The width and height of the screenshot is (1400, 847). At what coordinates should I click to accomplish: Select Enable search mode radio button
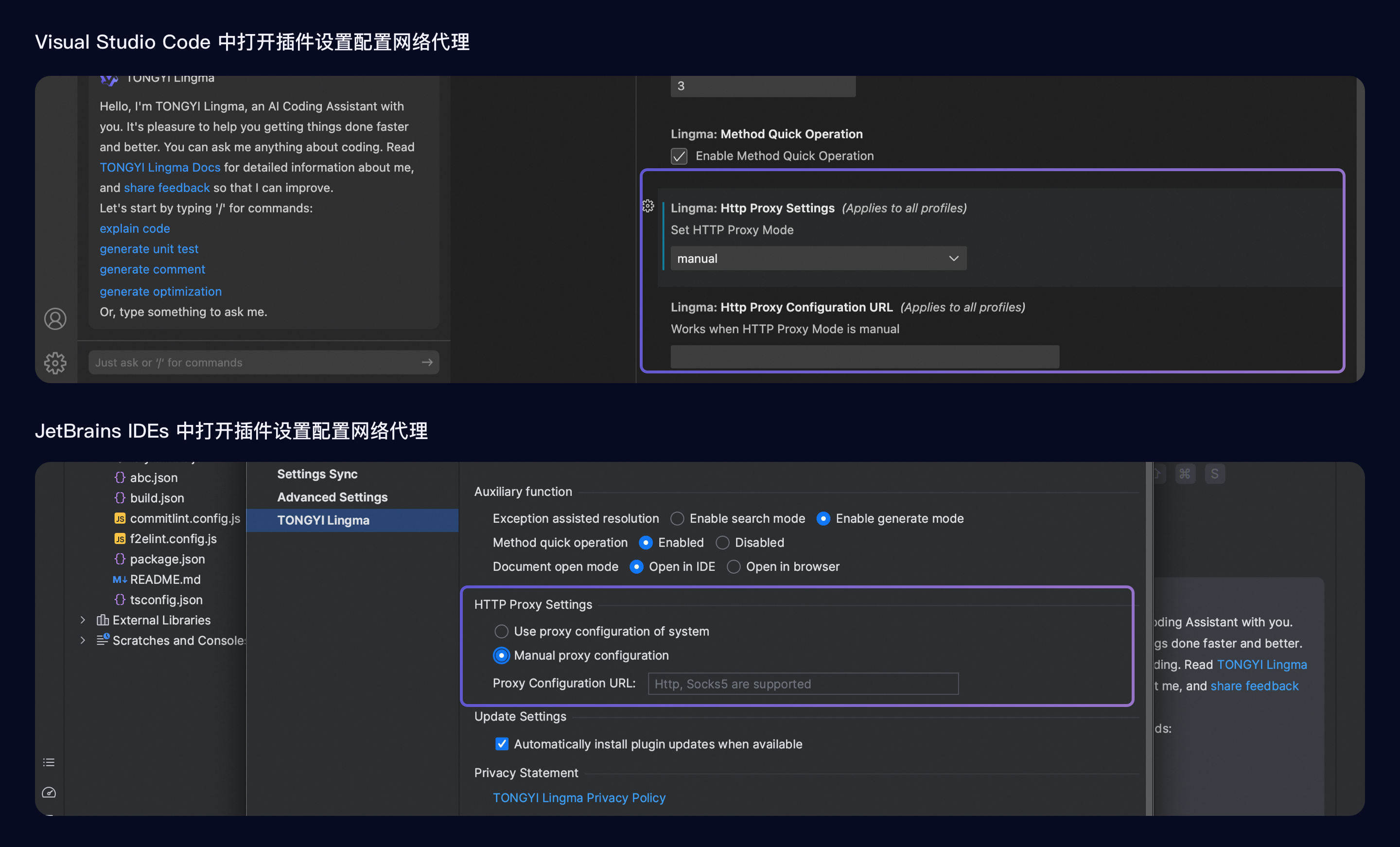[x=677, y=518]
